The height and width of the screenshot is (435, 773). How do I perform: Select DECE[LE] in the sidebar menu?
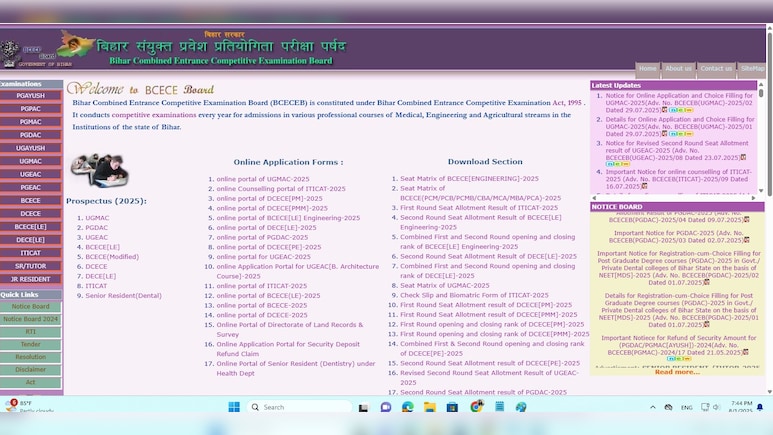[x=31, y=240]
